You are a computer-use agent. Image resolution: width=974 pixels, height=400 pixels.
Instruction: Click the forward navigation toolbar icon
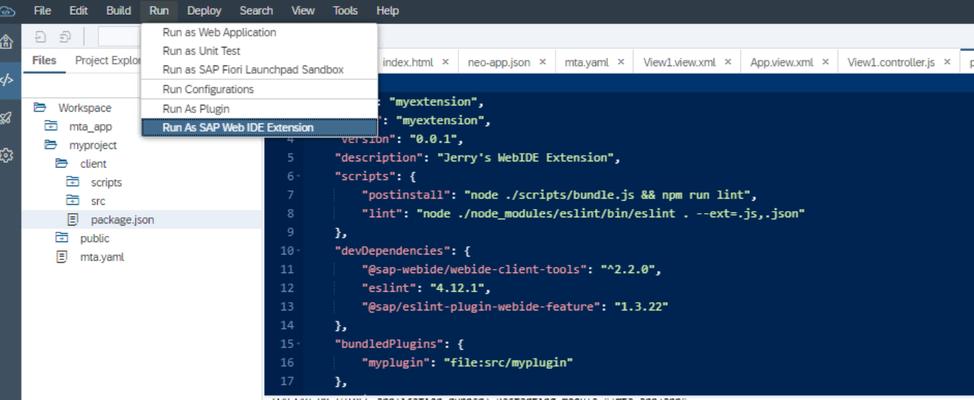tap(65, 37)
